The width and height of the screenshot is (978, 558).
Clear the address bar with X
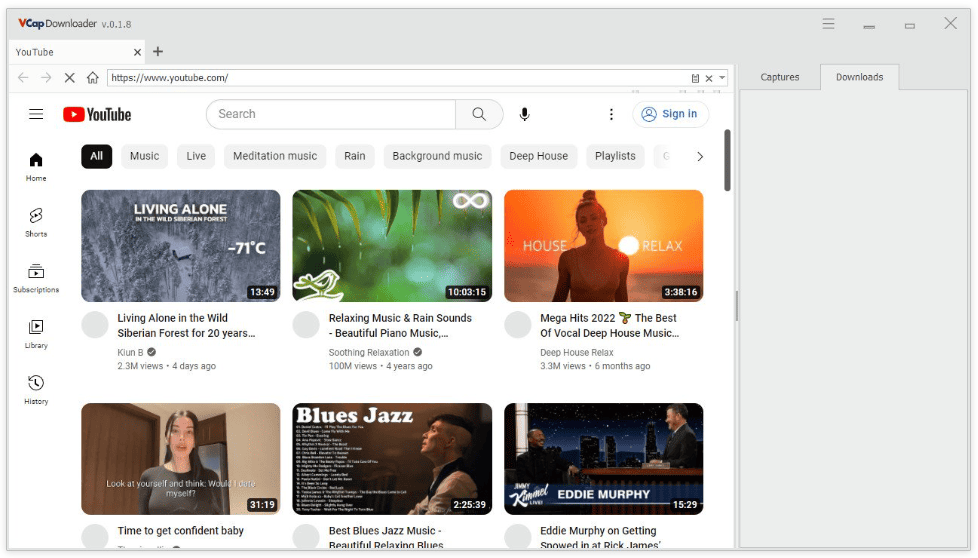pyautogui.click(x=709, y=79)
